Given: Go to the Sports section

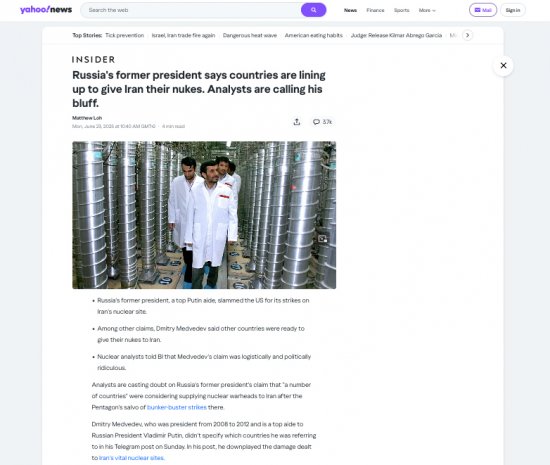Looking at the screenshot, I should tap(402, 10).
